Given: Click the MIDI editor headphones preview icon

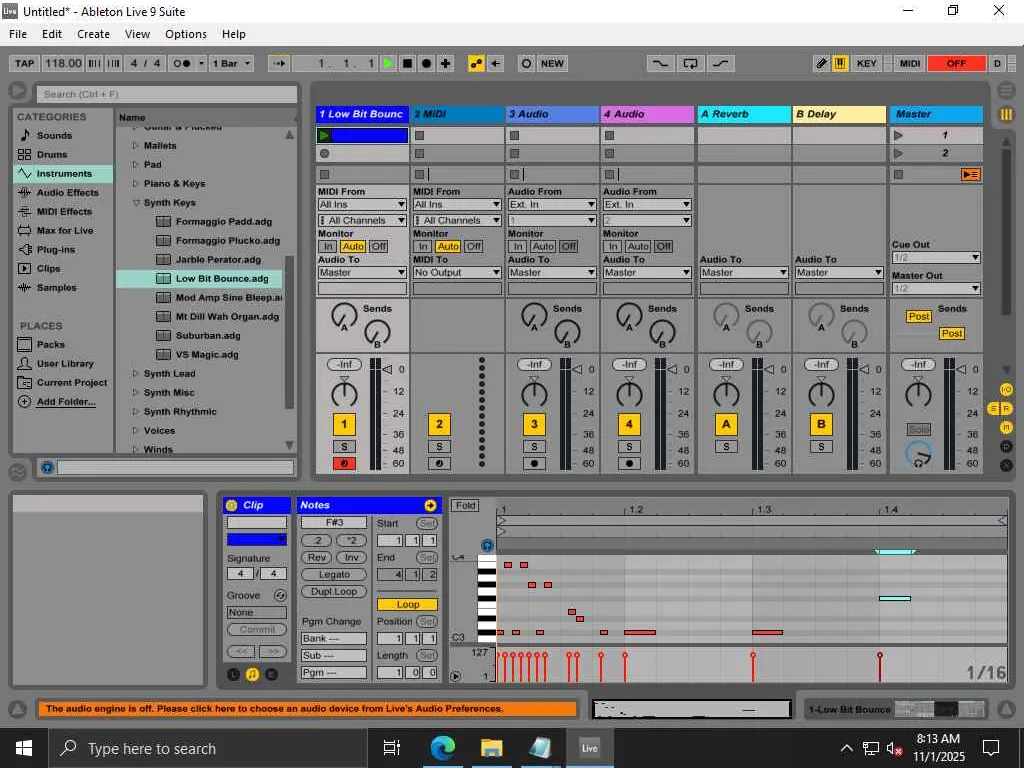Looking at the screenshot, I should point(487,546).
